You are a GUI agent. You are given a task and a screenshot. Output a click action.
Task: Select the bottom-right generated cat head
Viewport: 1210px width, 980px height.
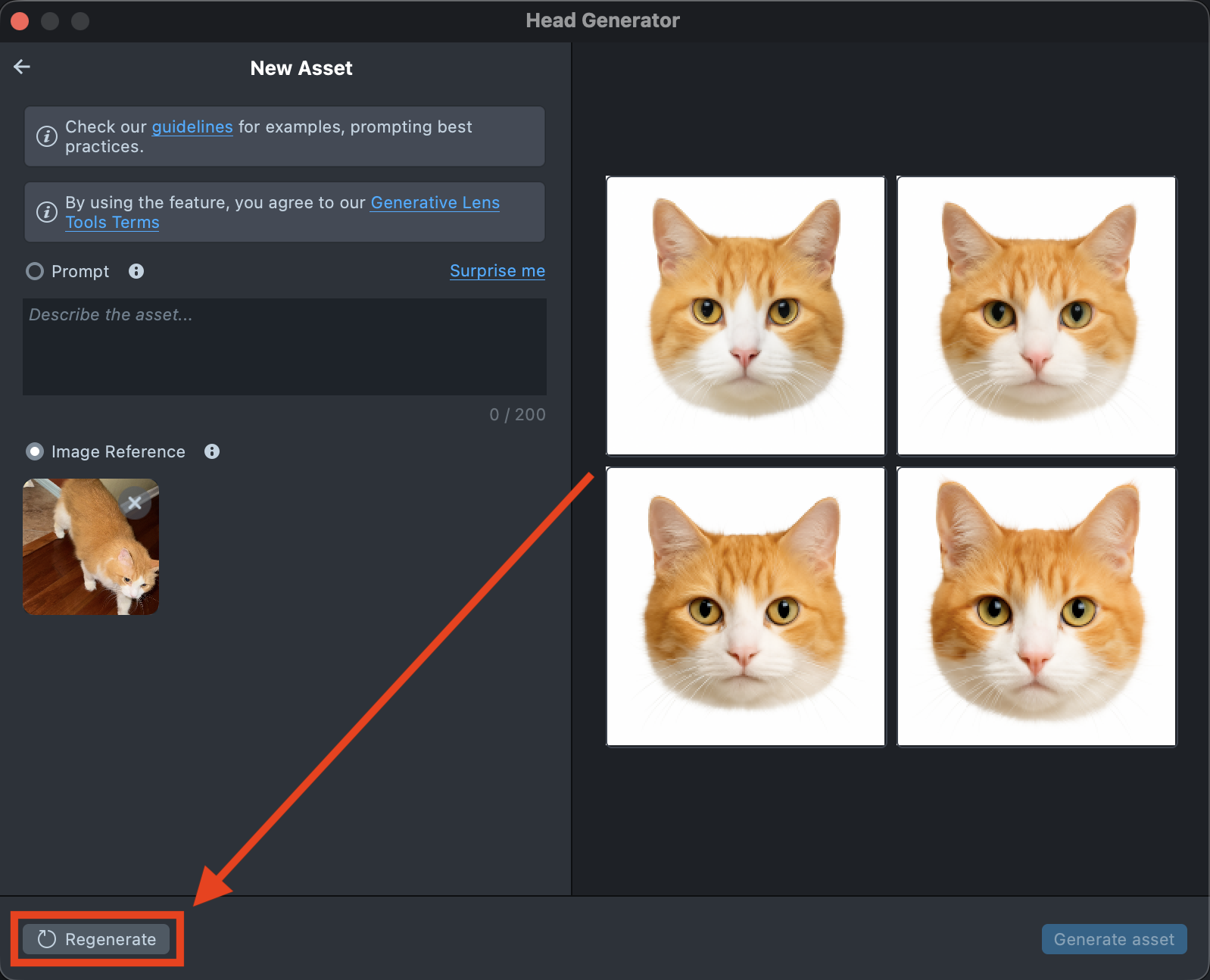1036,607
